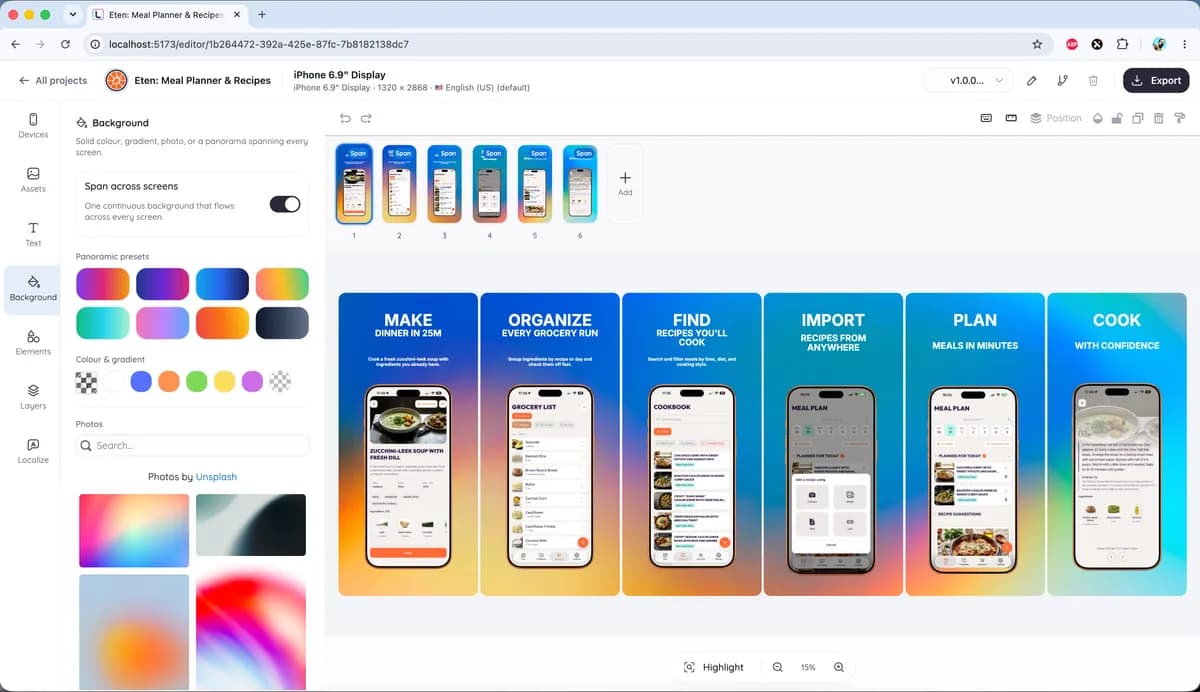Choose the dark grey-green Unsplash photo
This screenshot has height=692, width=1200.
(x=251, y=525)
